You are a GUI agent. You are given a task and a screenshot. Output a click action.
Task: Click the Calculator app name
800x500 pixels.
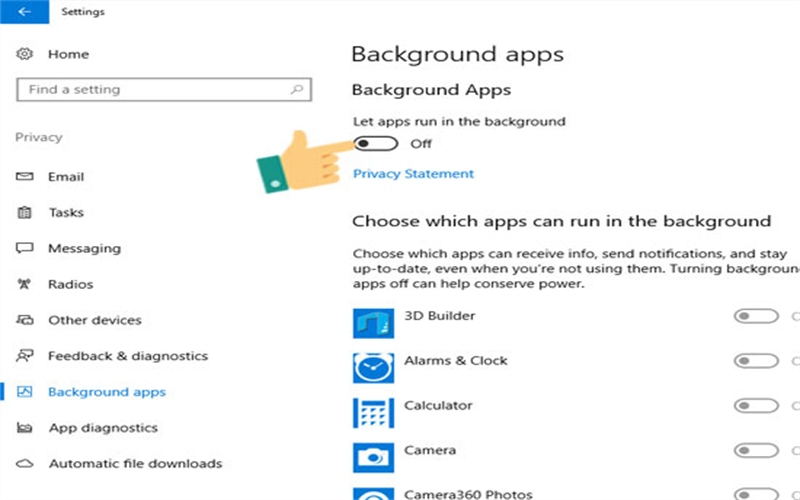point(438,406)
